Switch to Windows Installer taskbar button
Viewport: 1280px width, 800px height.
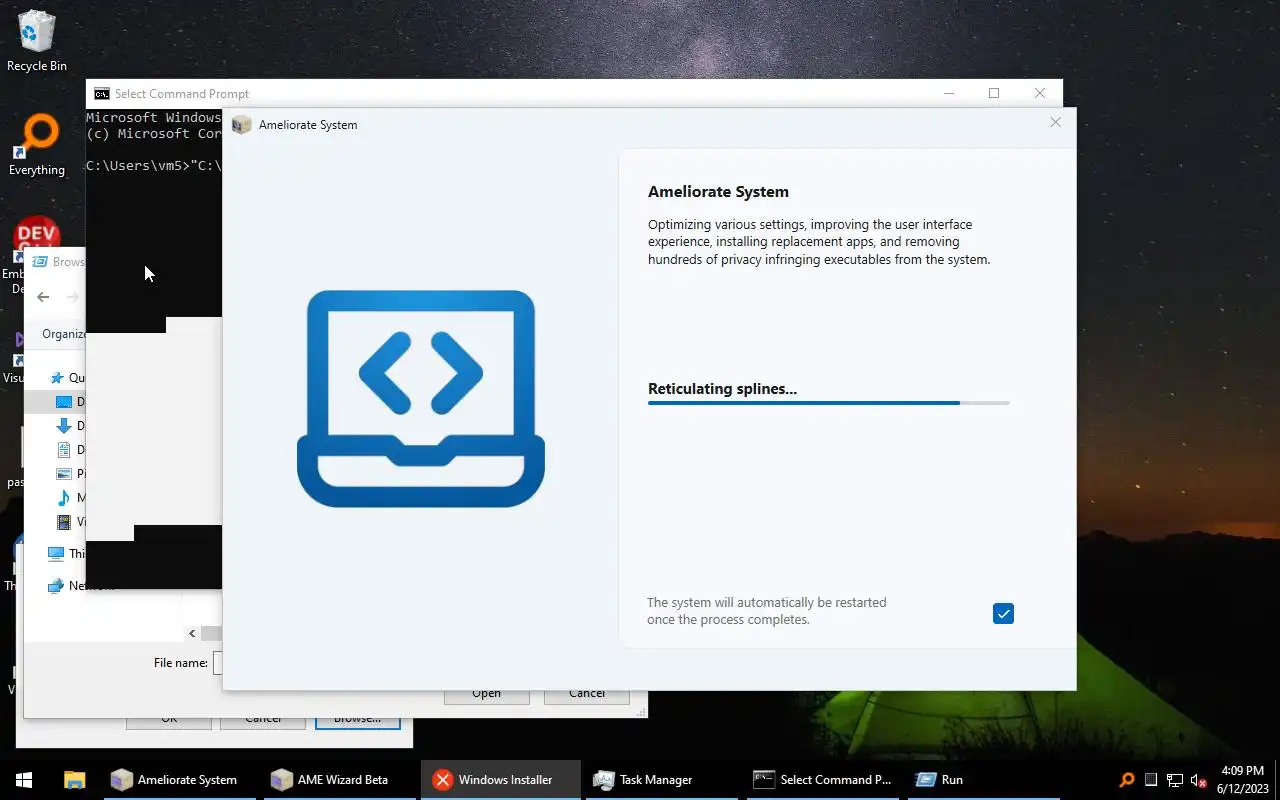point(500,780)
